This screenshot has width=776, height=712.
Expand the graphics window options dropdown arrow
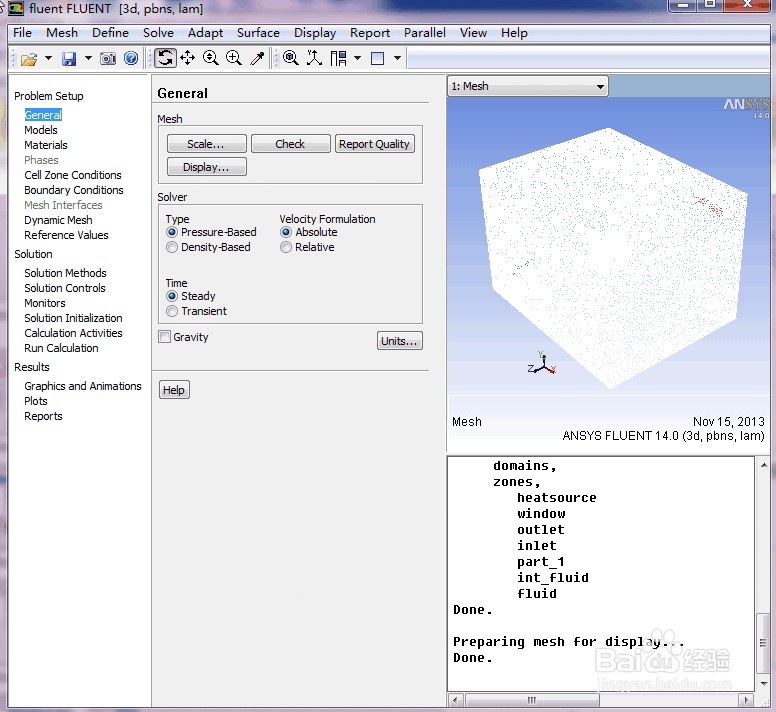click(397, 58)
